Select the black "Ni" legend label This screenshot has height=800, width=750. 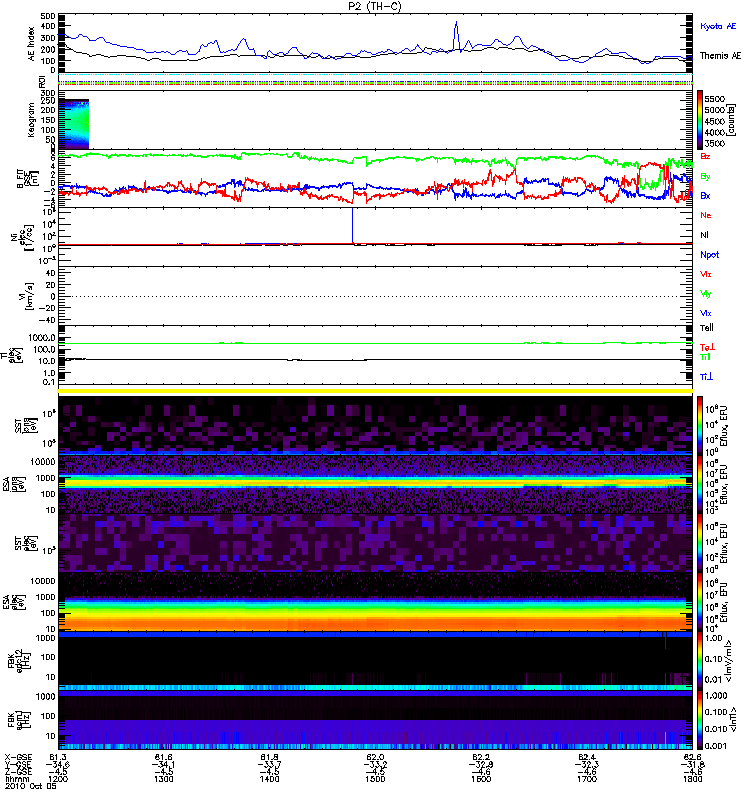point(704,235)
